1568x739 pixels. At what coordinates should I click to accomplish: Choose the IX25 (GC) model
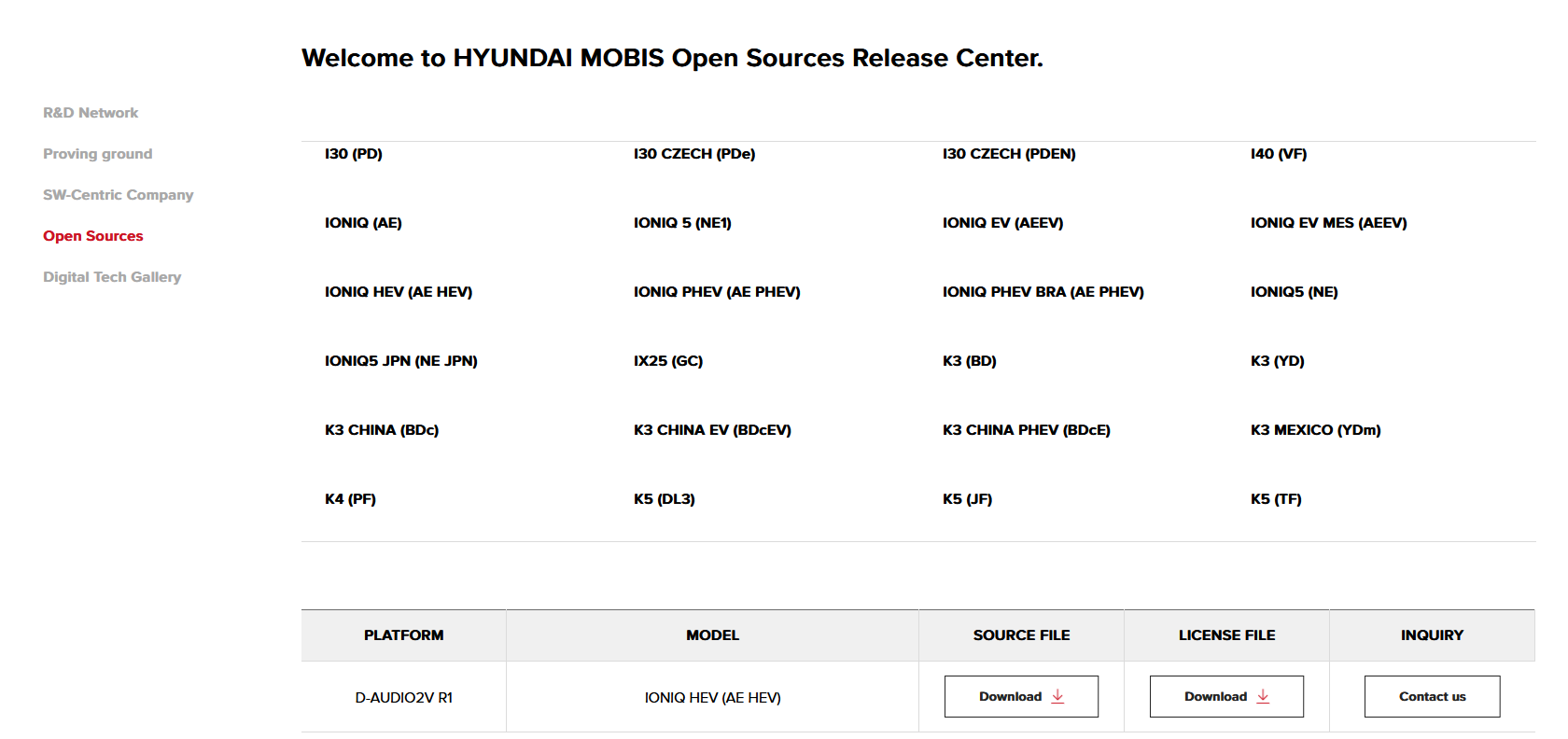click(668, 361)
